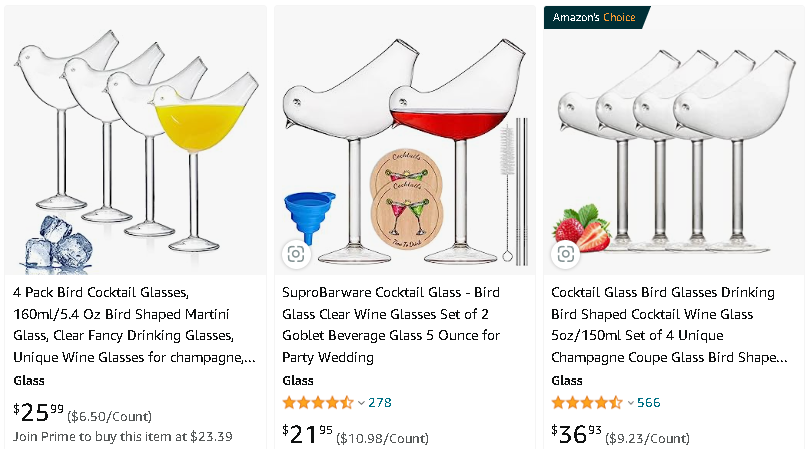Click the $21.95 price
The image size is (809, 449).
(307, 433)
